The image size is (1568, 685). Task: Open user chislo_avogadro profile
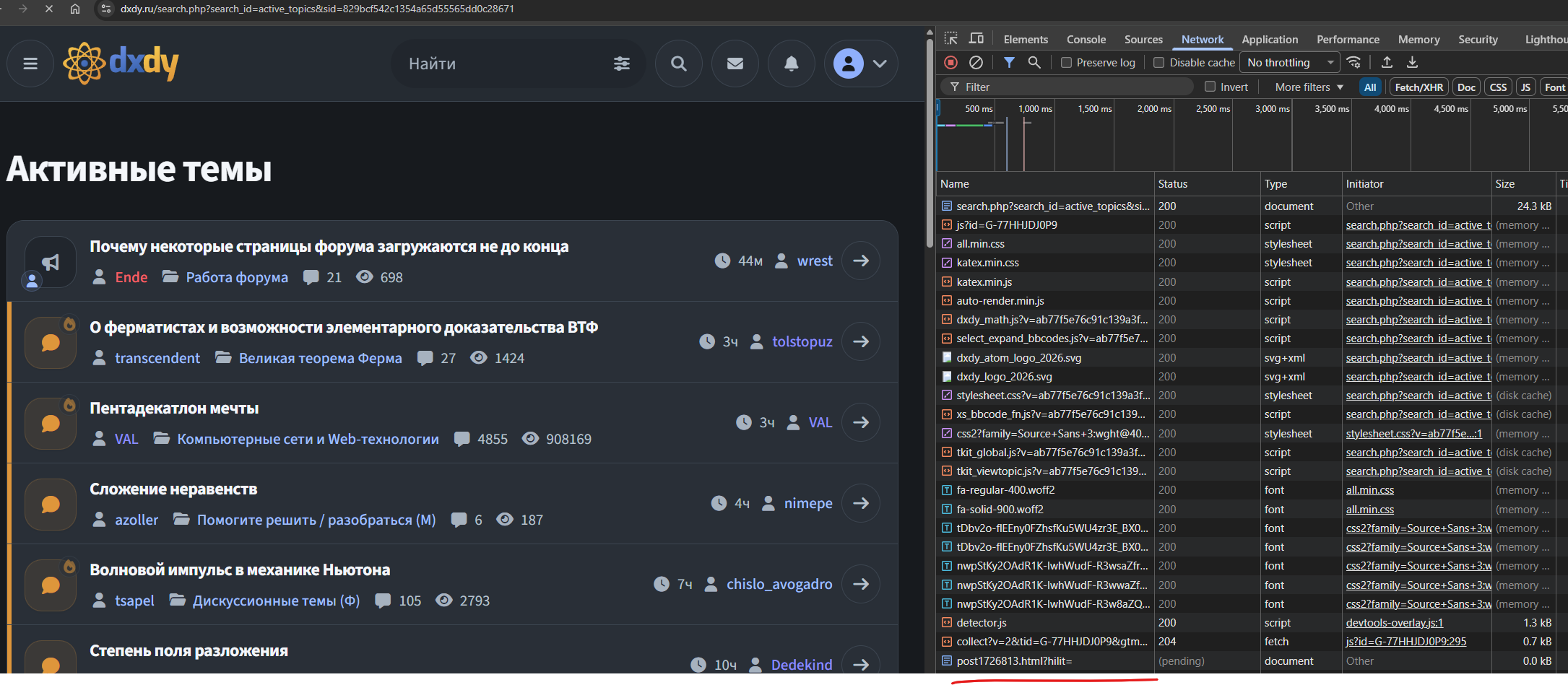779,584
